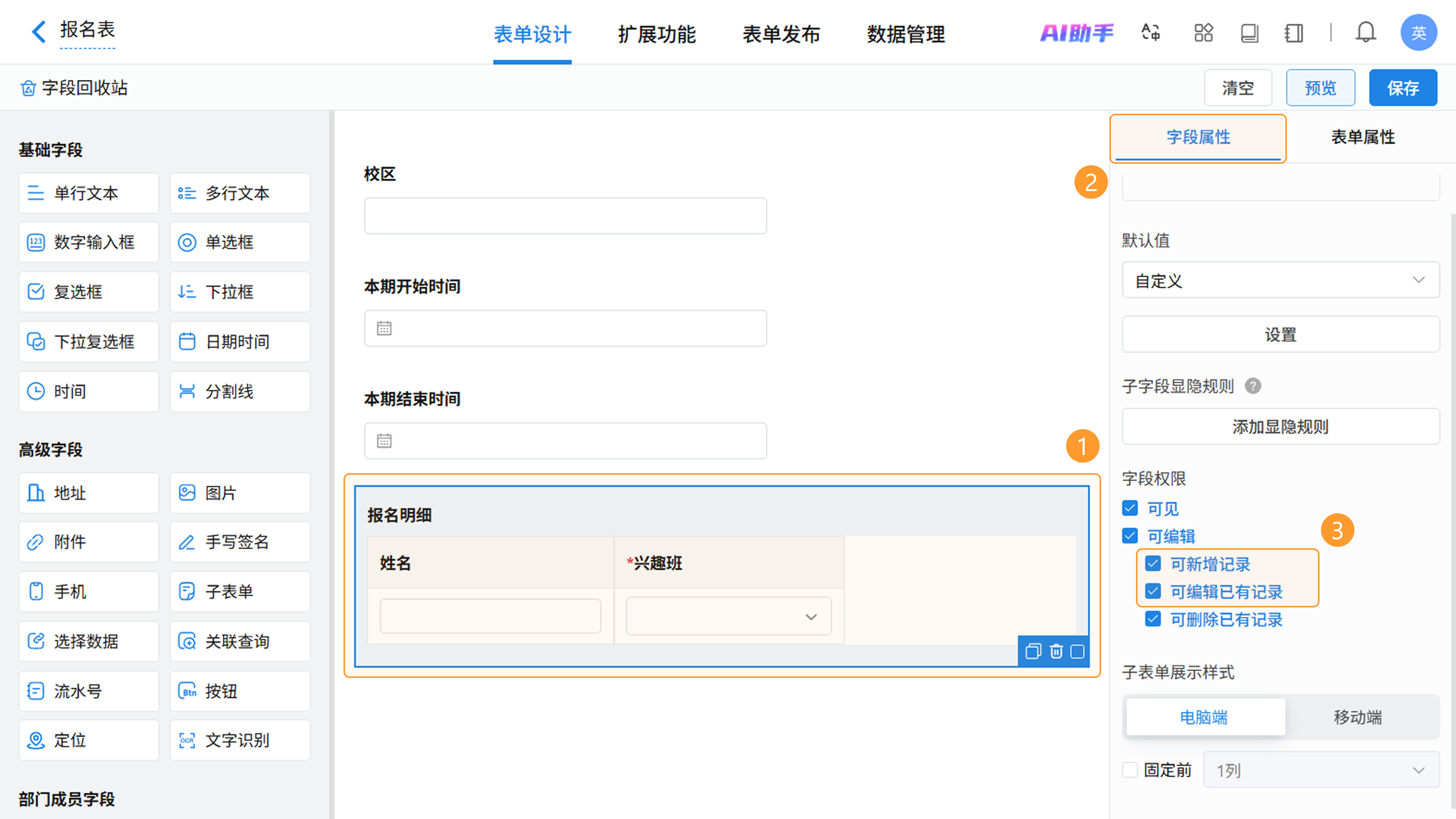Click the 保存 save button

1403,88
